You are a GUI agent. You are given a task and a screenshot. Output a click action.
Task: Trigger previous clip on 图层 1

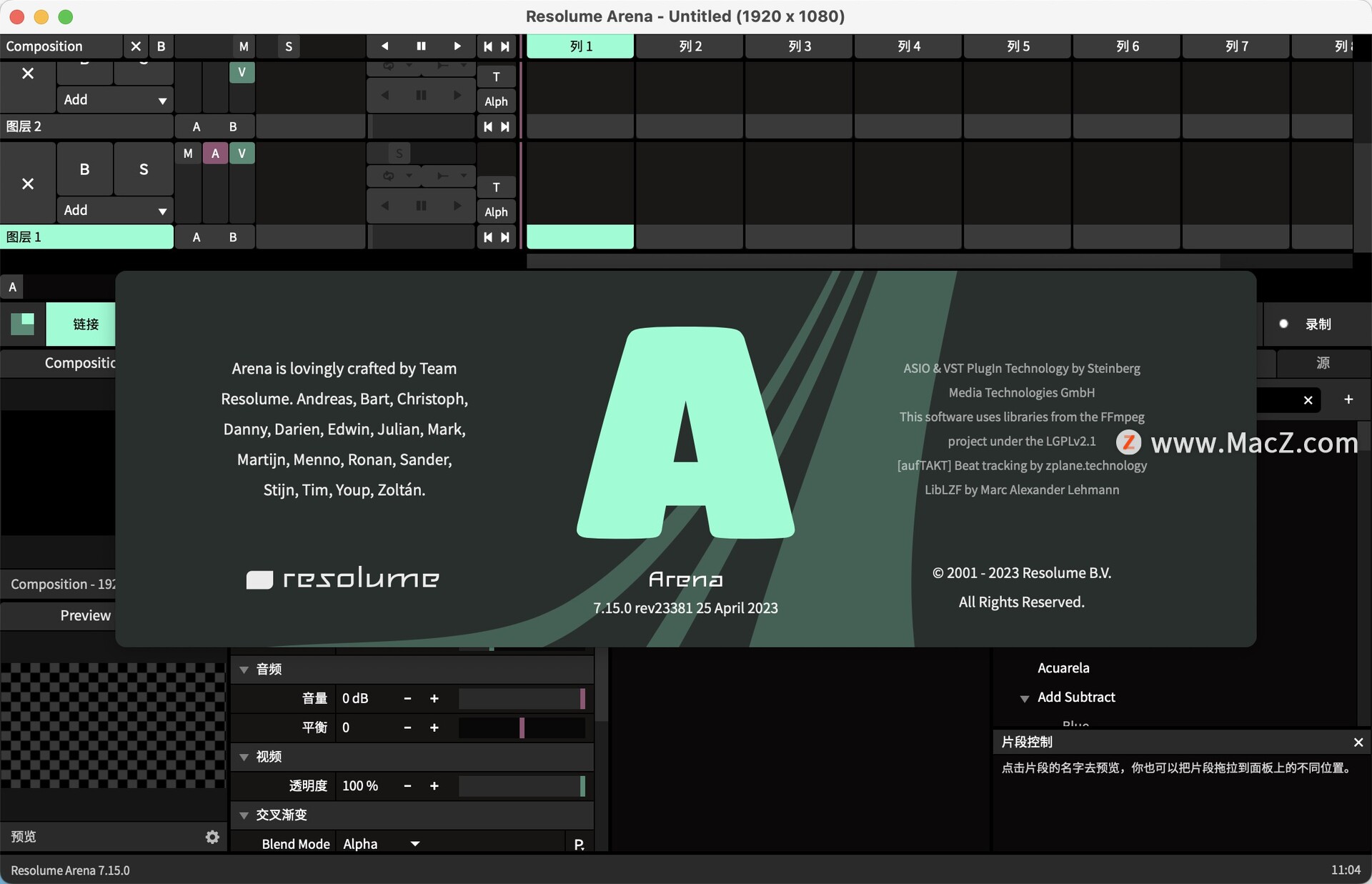tap(487, 237)
